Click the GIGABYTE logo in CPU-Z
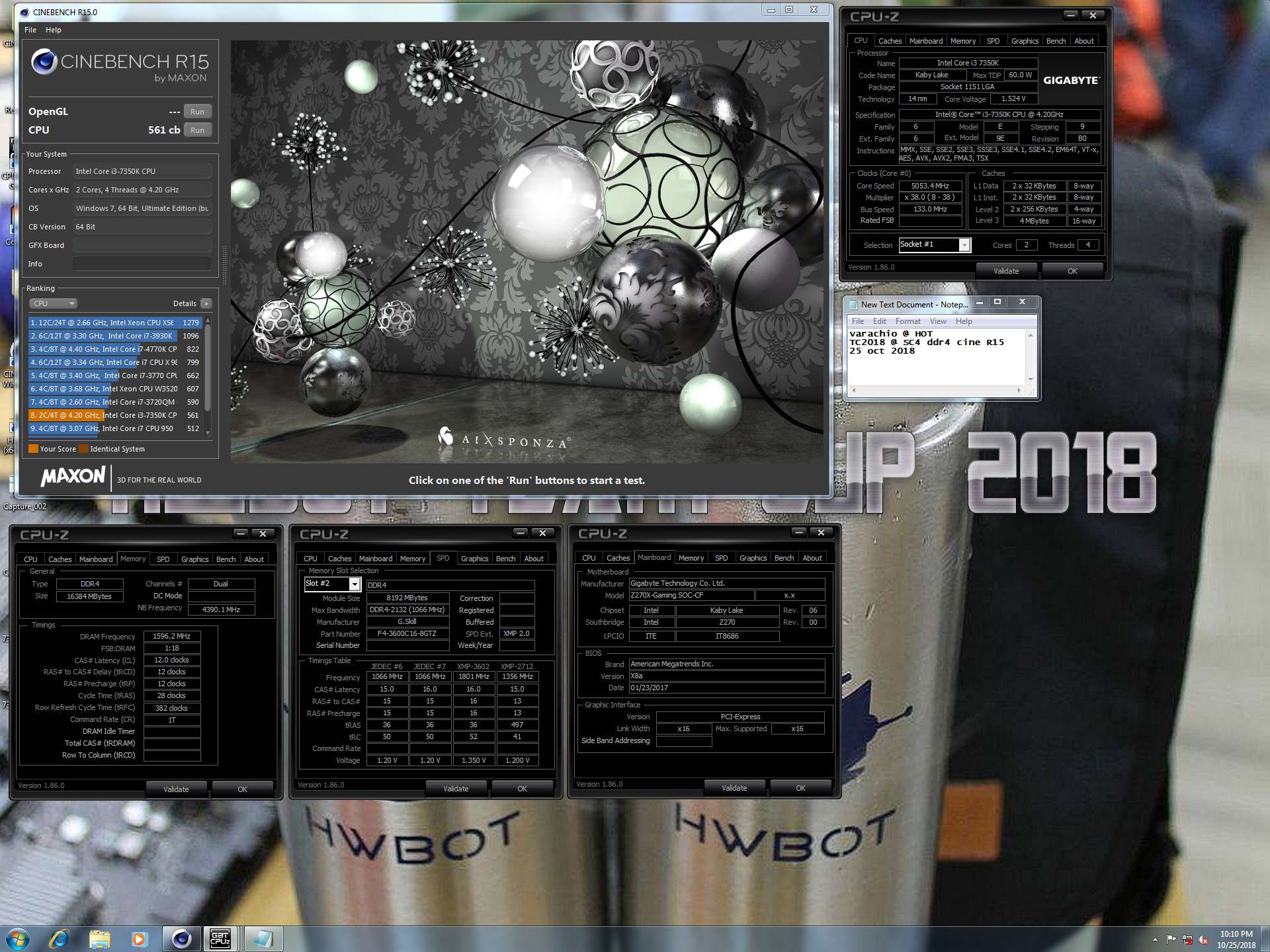 point(1072,80)
